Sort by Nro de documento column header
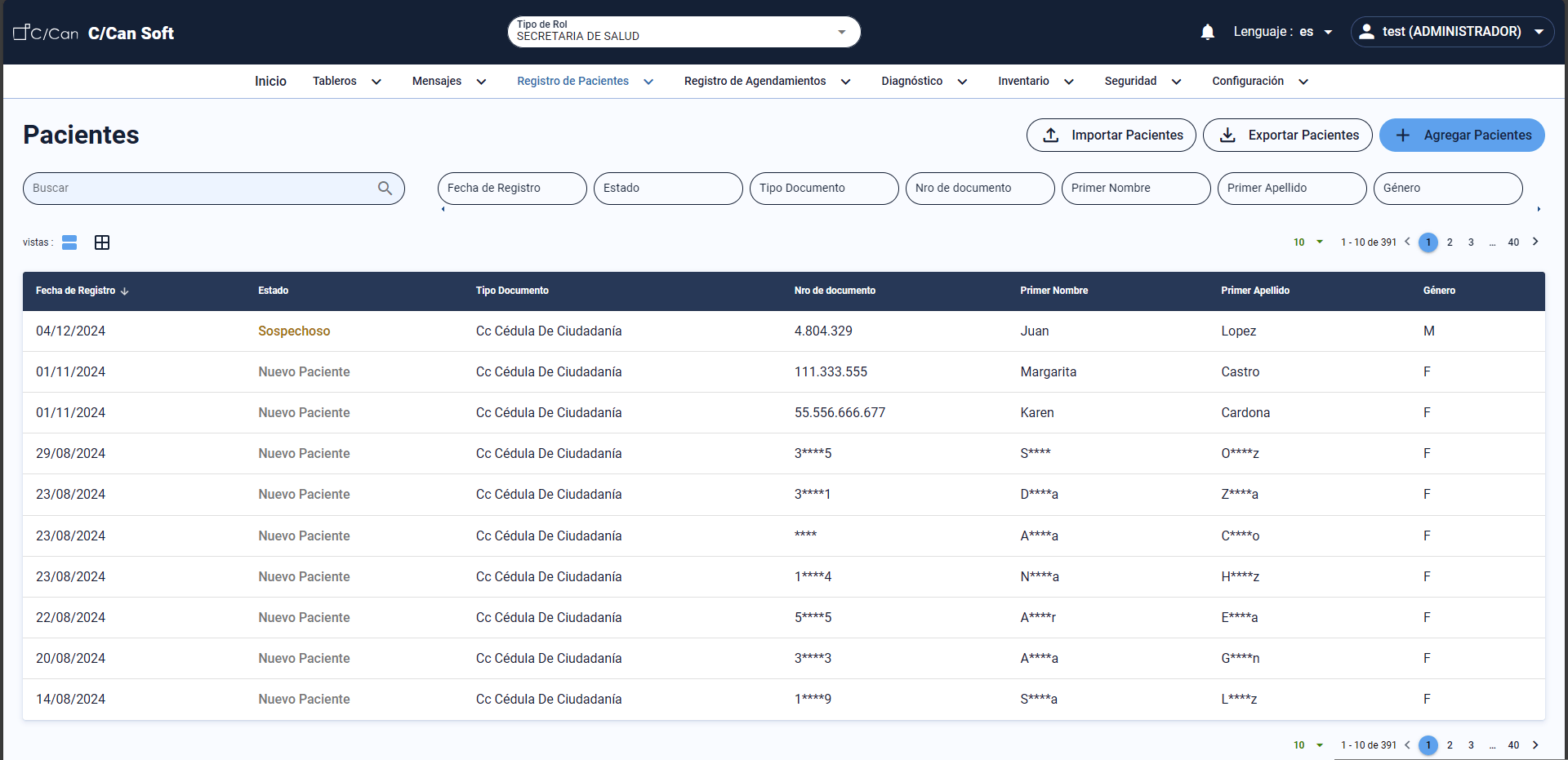The height and width of the screenshot is (760, 1568). pos(835,291)
